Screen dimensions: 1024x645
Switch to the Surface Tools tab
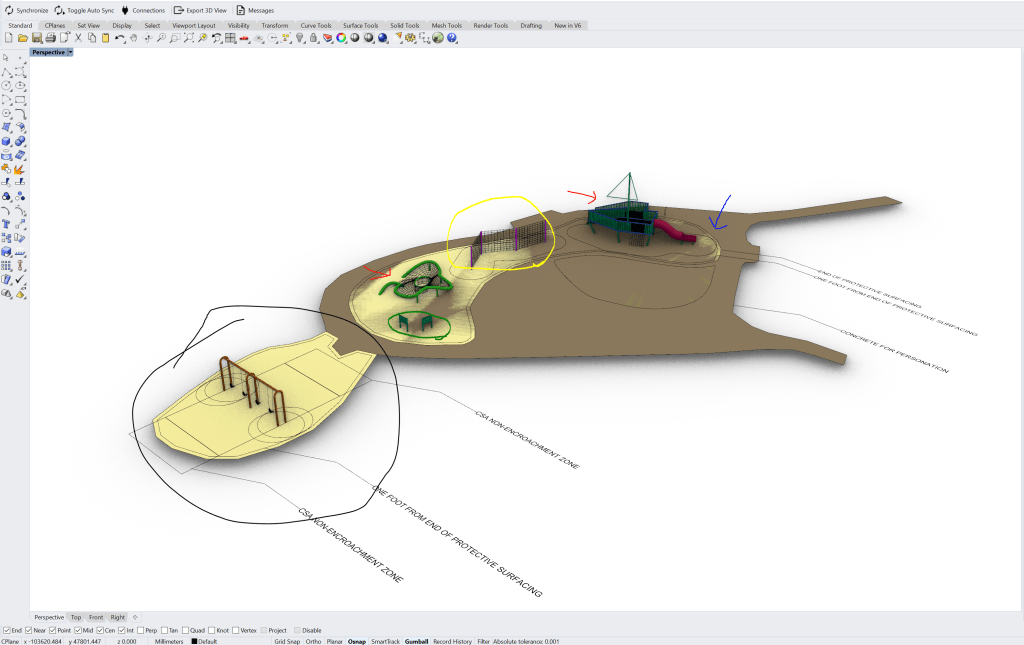360,25
